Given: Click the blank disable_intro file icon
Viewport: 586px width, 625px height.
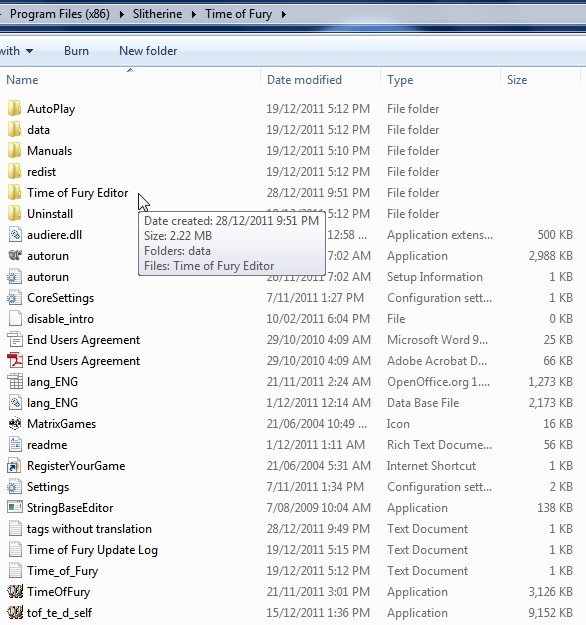Looking at the screenshot, I should coord(15,319).
